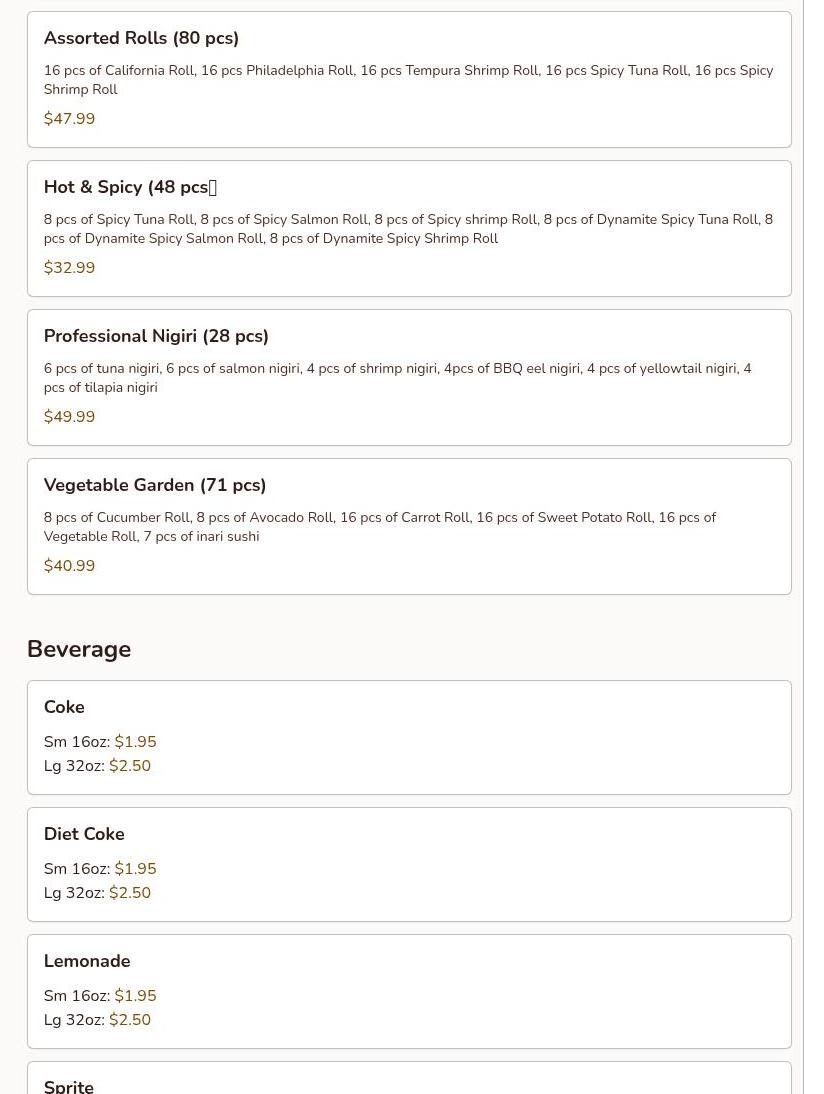Select the Diet Coke item title

(x=84, y=834)
